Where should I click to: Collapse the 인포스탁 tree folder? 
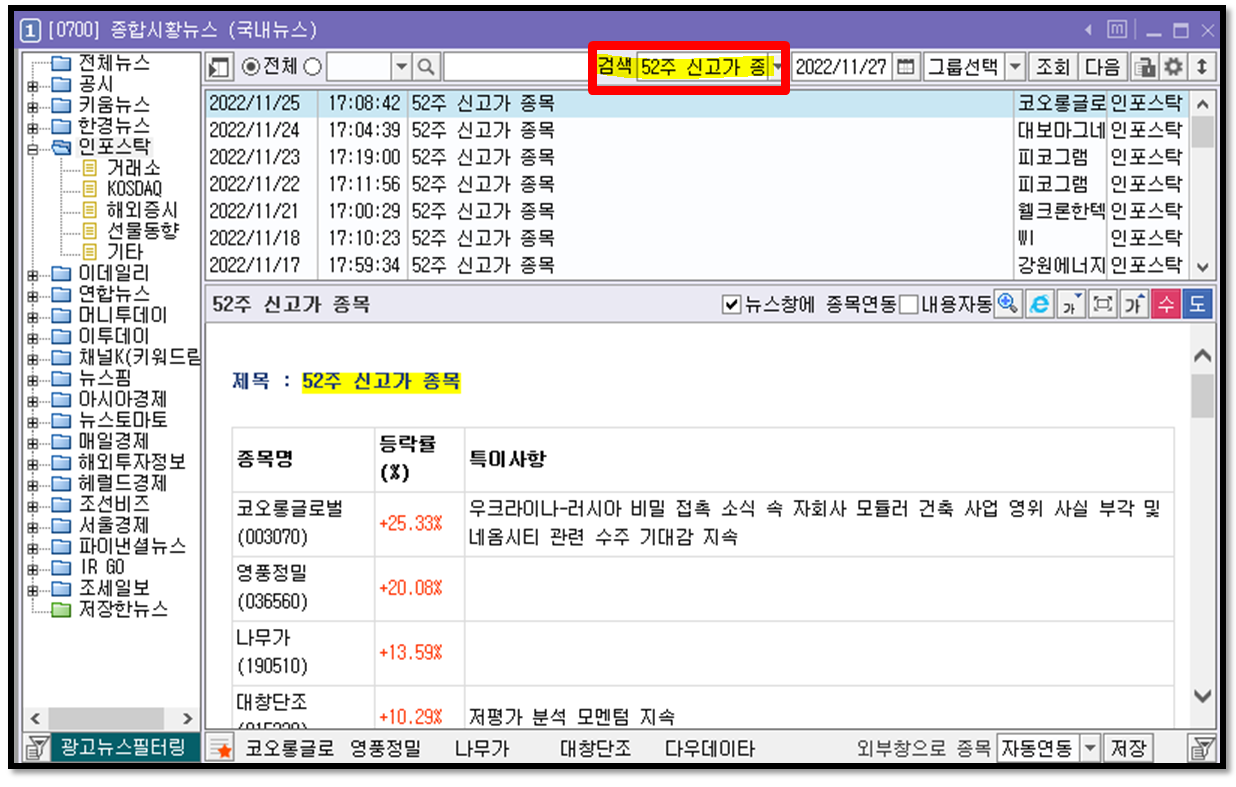pyautogui.click(x=32, y=147)
